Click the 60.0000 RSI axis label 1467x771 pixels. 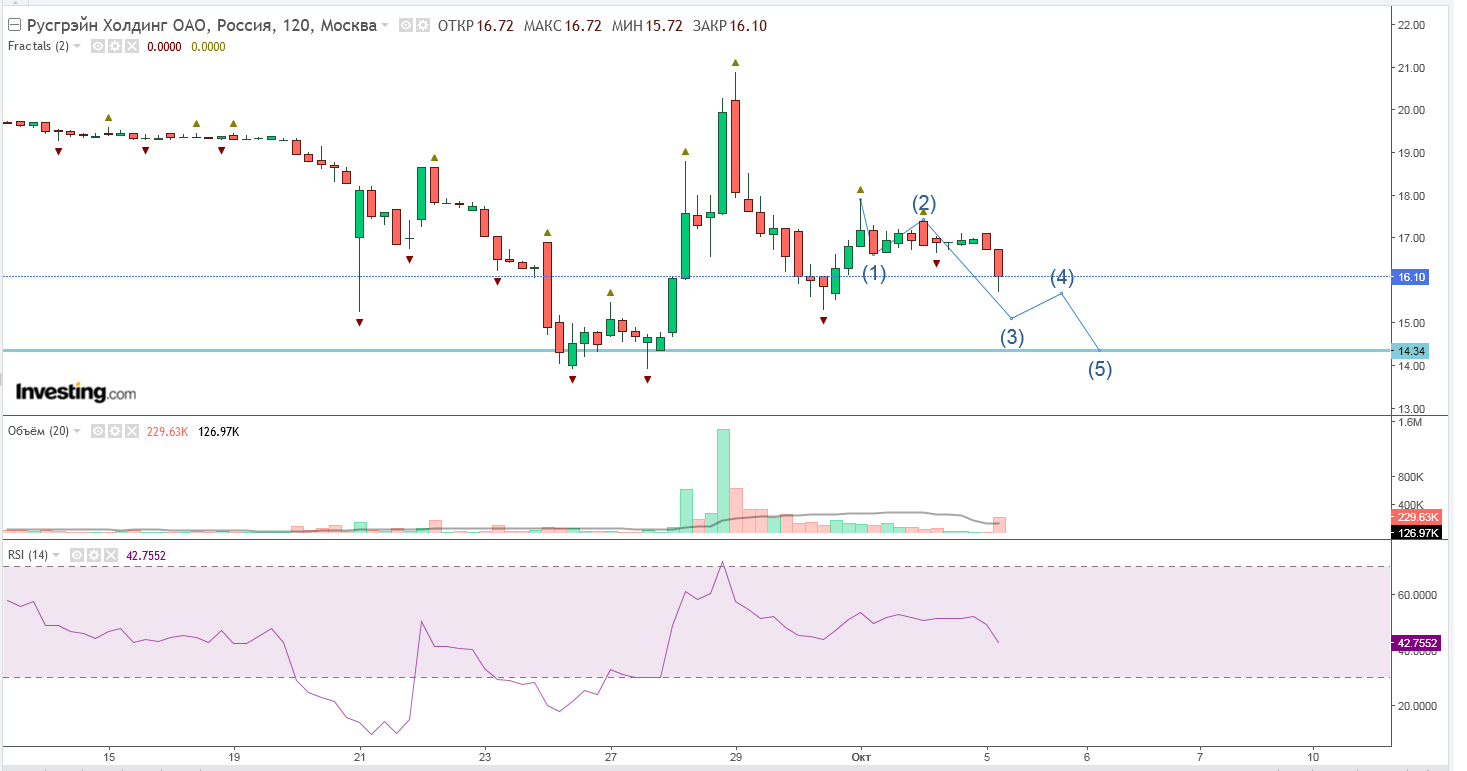[1417, 595]
